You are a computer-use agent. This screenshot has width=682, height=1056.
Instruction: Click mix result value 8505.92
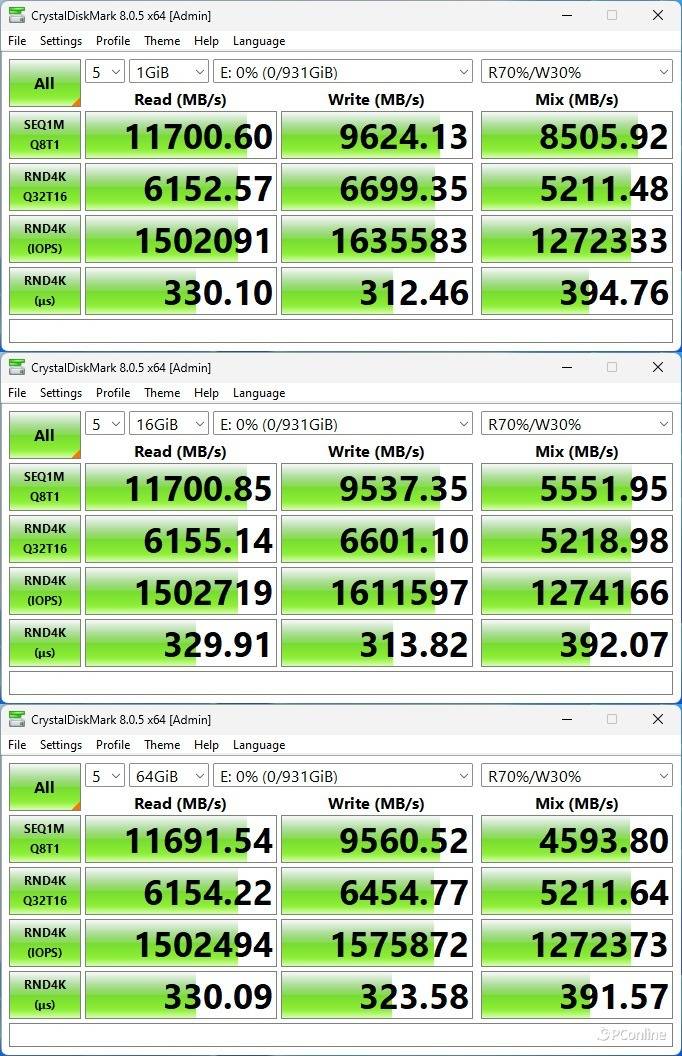pyautogui.click(x=577, y=135)
